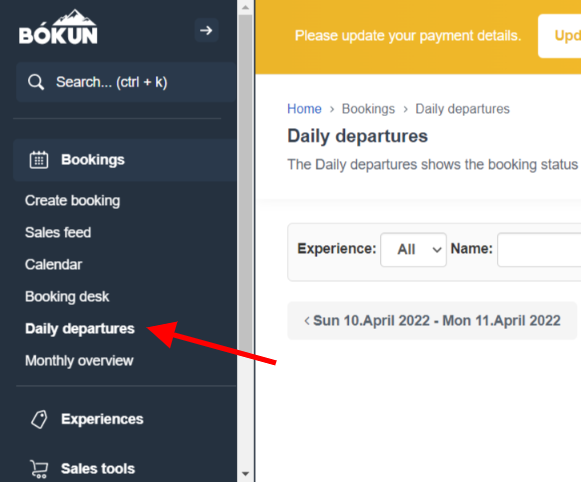Click the search magnifier icon
Viewport: 581px width, 482px height.
pyautogui.click(x=36, y=82)
